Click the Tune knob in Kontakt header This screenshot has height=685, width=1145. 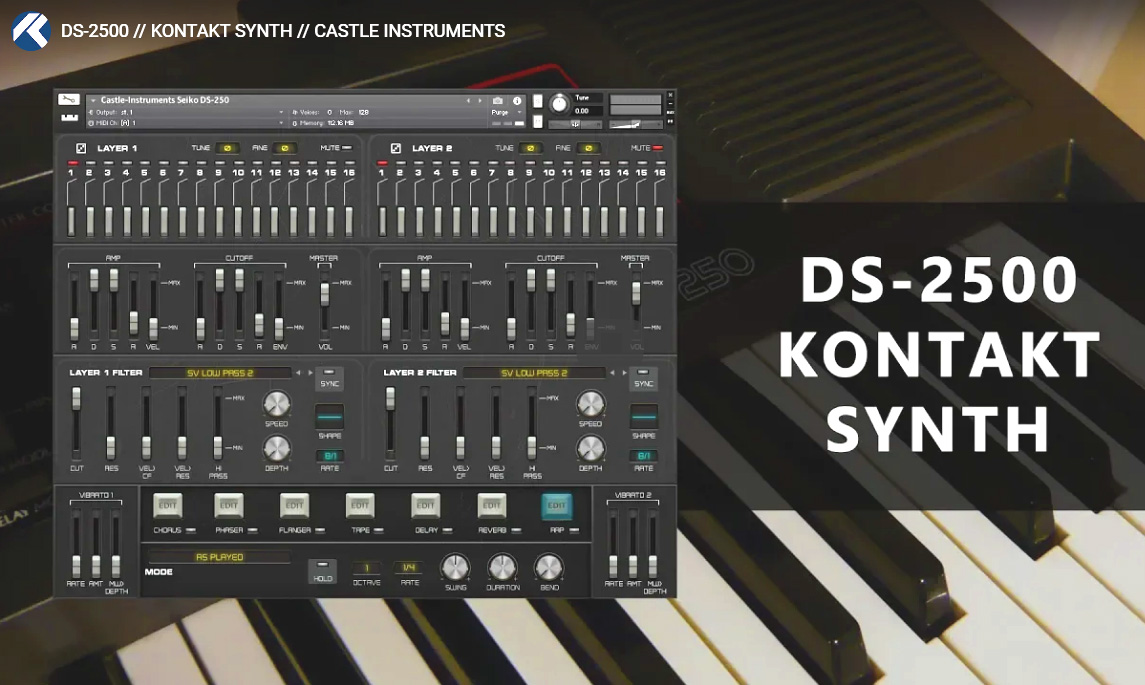coord(559,104)
